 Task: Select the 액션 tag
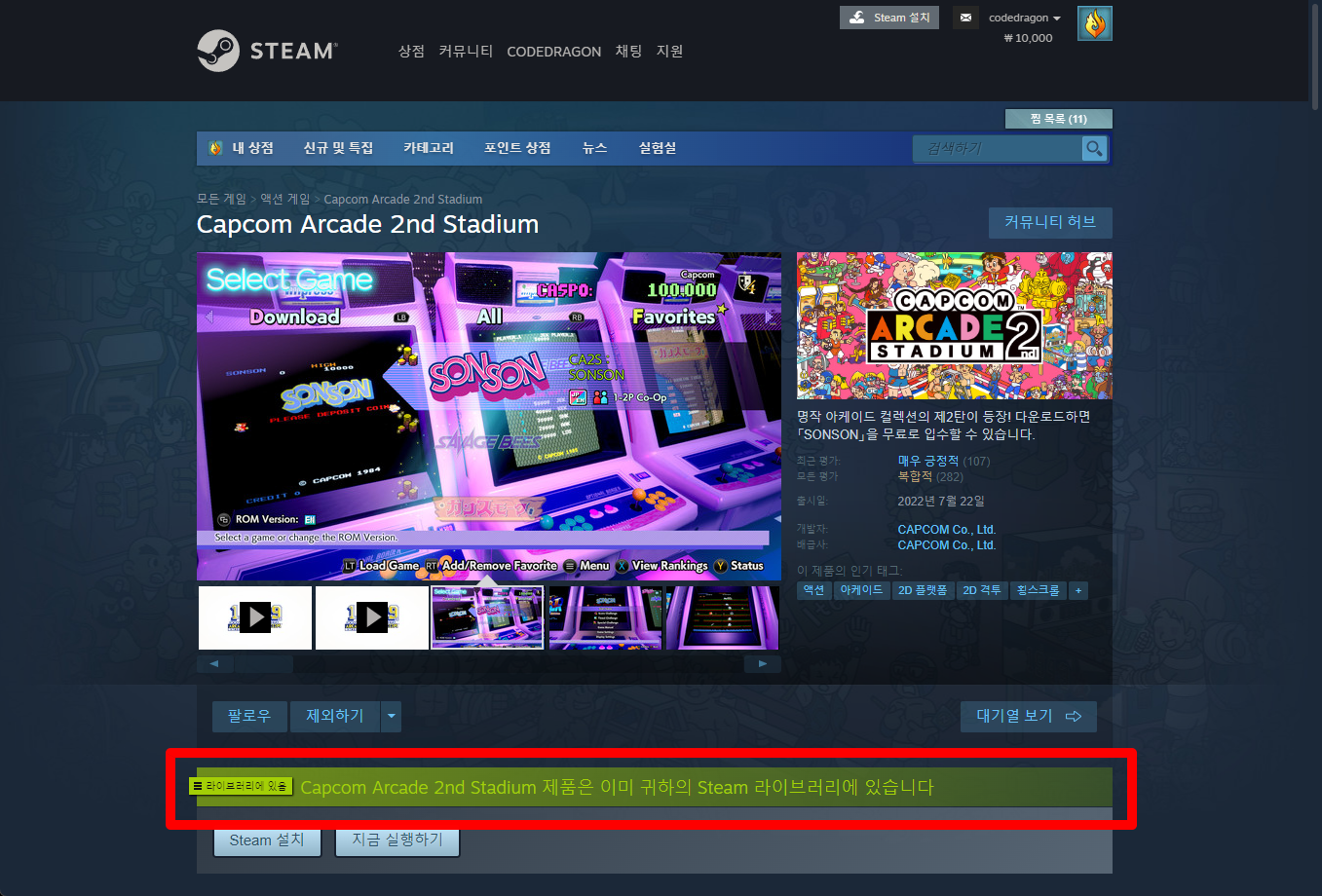click(813, 590)
